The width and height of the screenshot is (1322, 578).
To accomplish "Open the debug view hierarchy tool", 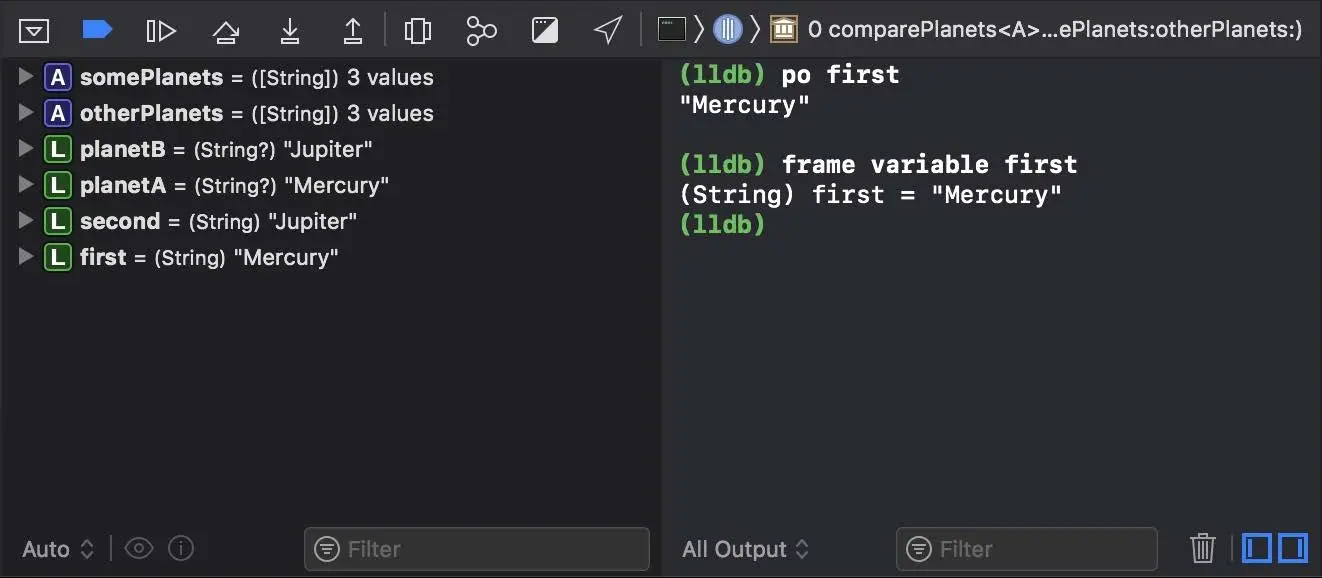I will 418,31.
